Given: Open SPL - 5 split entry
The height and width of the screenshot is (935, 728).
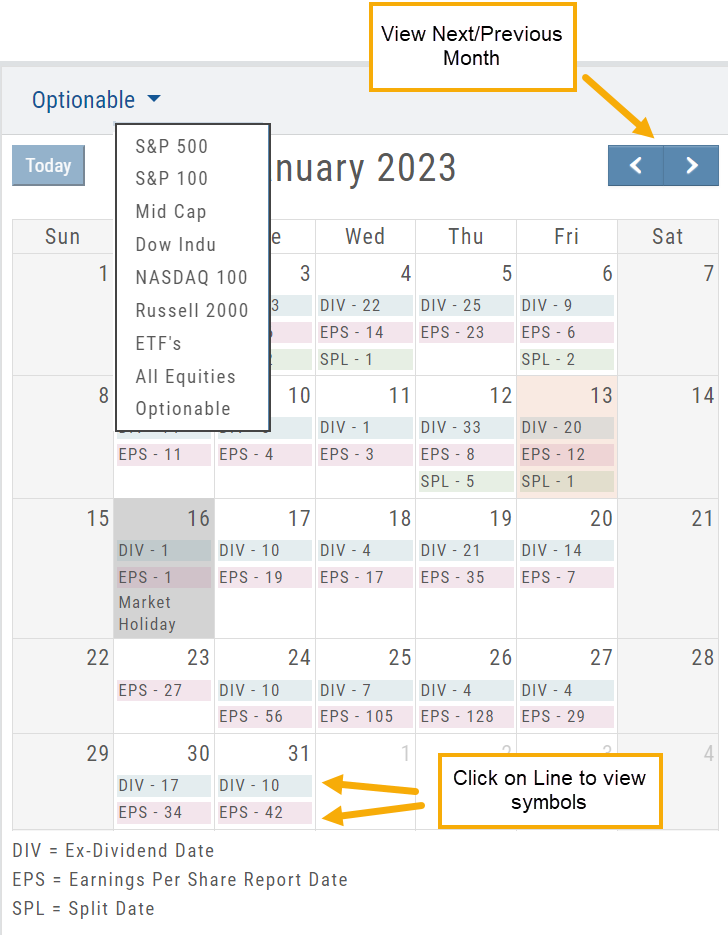Looking at the screenshot, I should [466, 481].
